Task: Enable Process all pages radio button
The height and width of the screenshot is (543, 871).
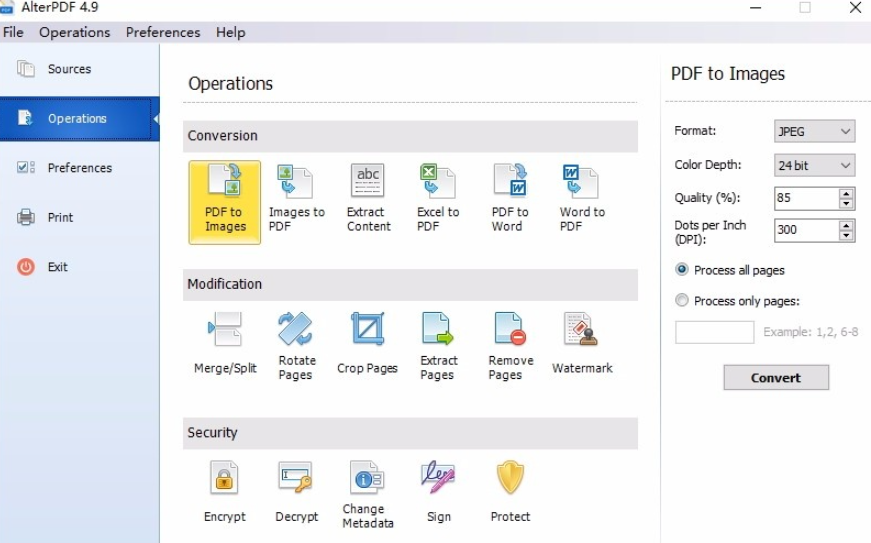Action: [682, 270]
